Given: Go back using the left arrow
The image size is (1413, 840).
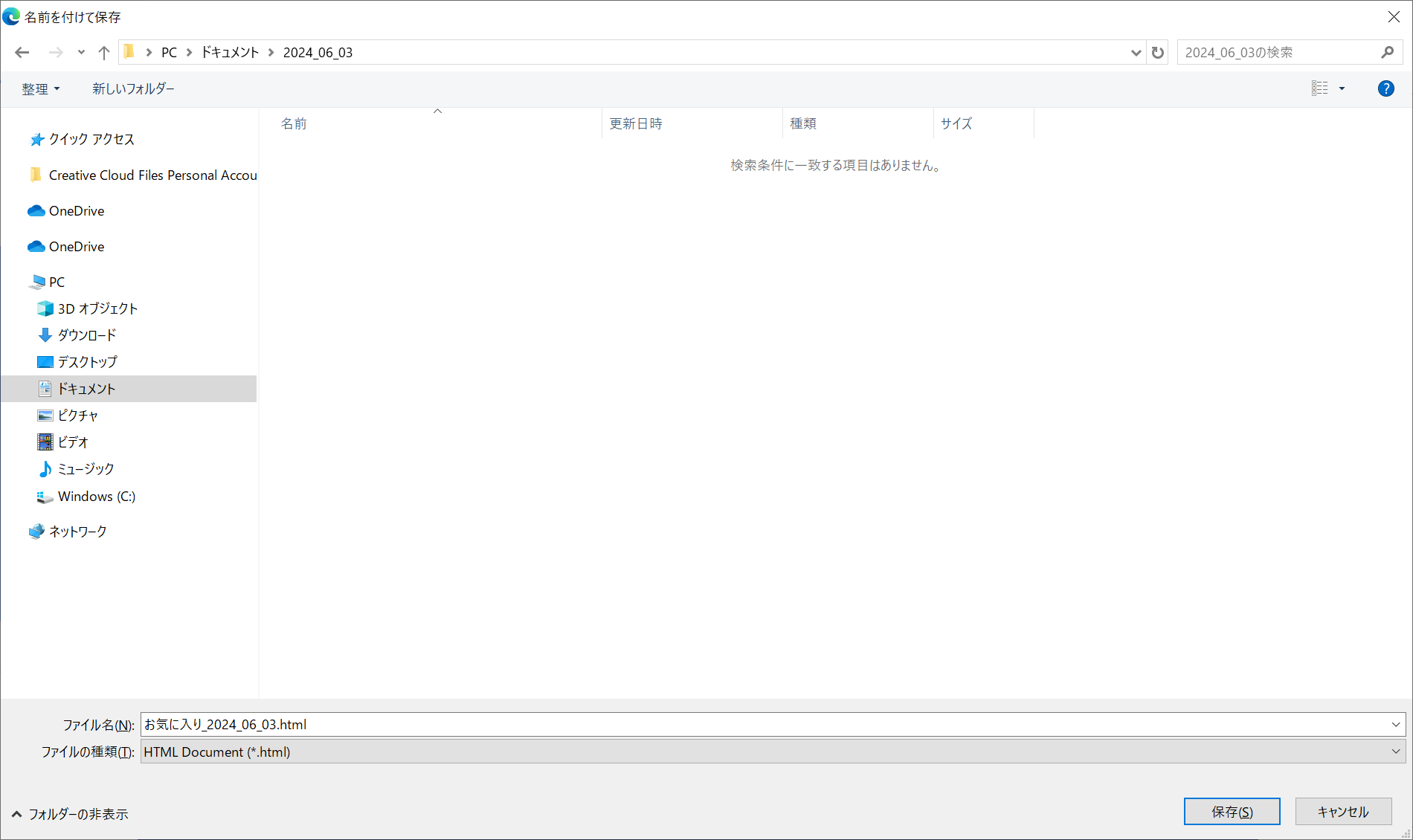Looking at the screenshot, I should [x=22, y=52].
